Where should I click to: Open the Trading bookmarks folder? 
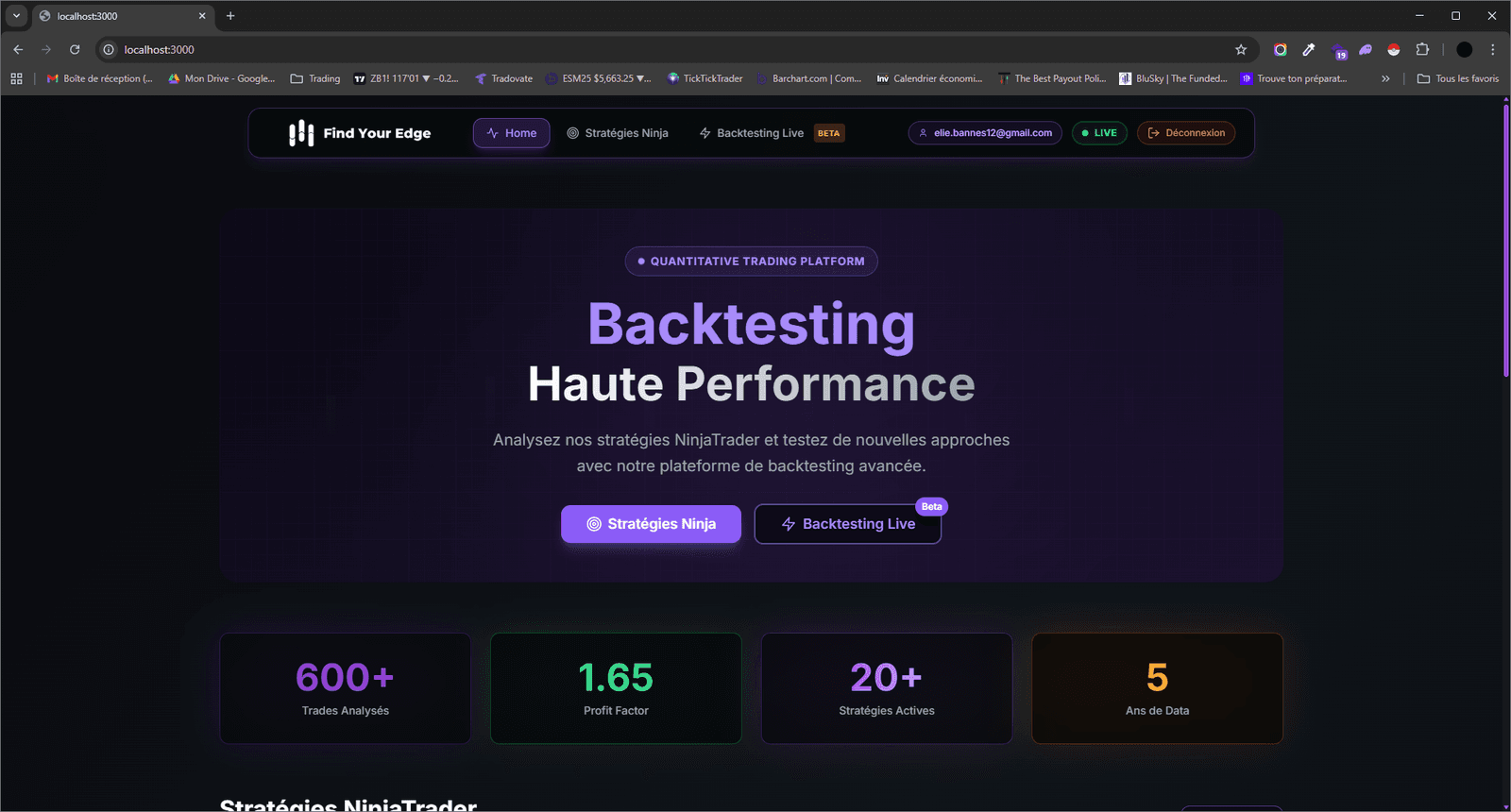[x=315, y=79]
